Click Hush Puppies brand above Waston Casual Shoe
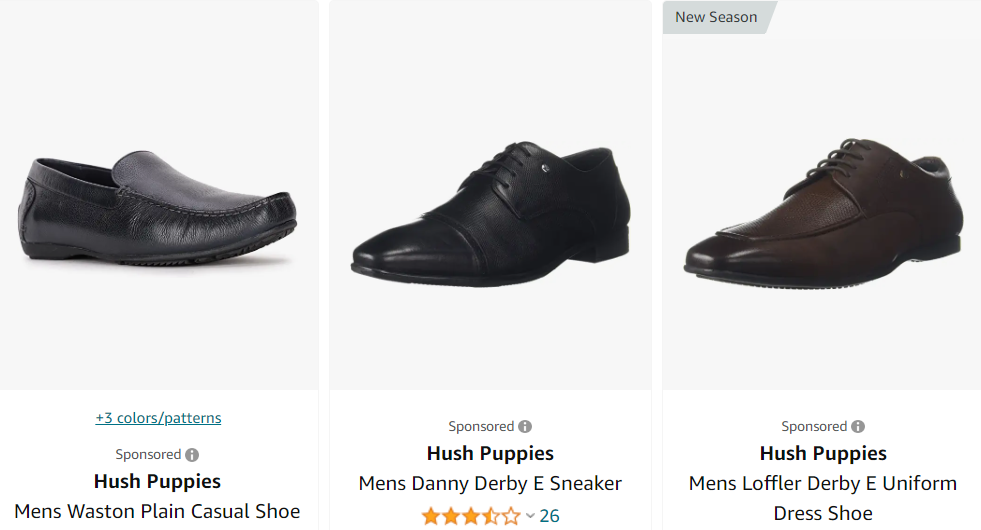This screenshot has width=981, height=530. coord(158,481)
